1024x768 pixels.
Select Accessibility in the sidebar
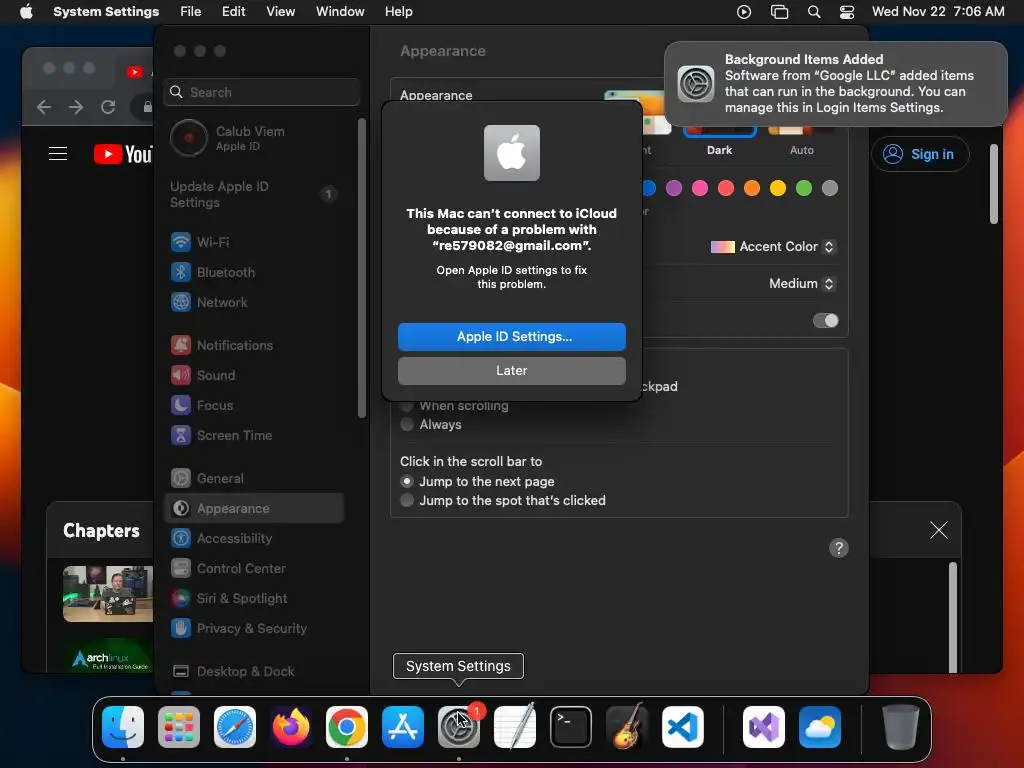[x=255, y=539]
